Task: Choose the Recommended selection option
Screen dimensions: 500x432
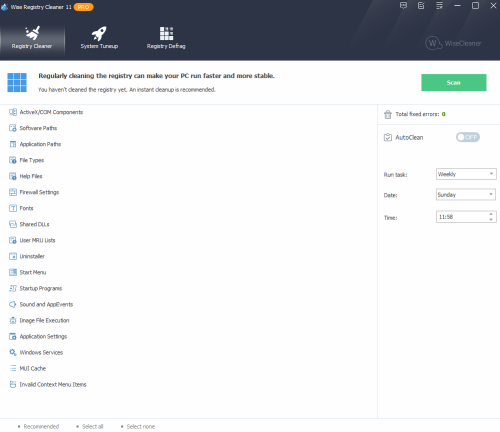Action: point(41,427)
